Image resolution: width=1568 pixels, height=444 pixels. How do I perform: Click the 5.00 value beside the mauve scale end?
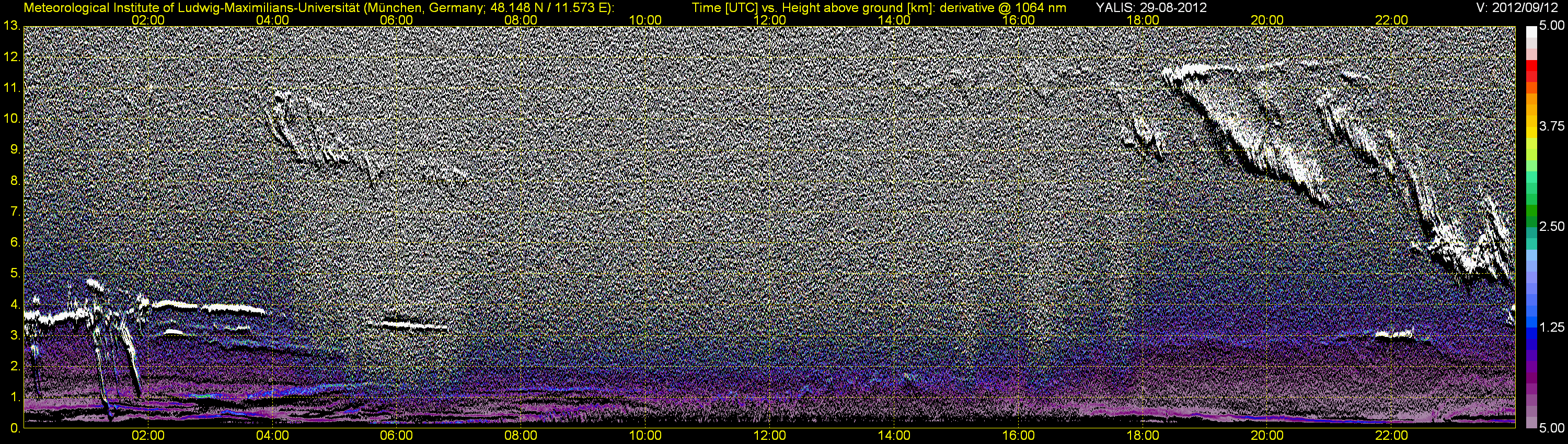click(1552, 429)
